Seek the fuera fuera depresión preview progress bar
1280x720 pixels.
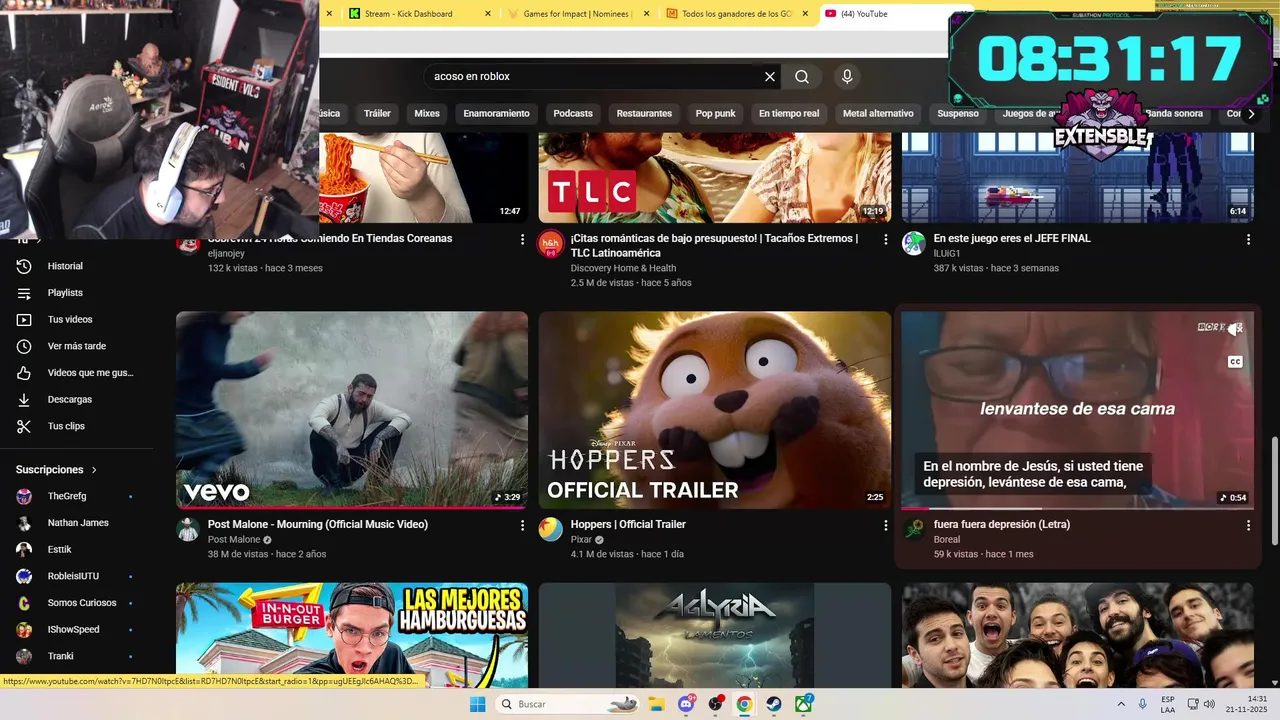1077,508
